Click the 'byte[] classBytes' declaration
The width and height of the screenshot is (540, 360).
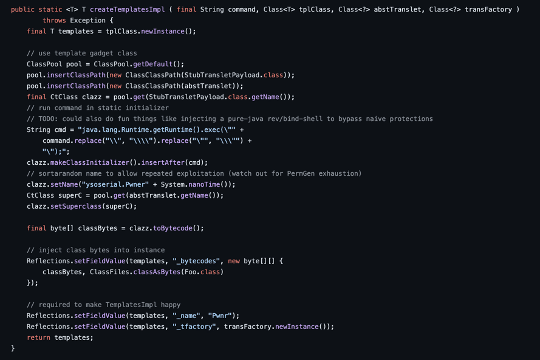click(84, 228)
